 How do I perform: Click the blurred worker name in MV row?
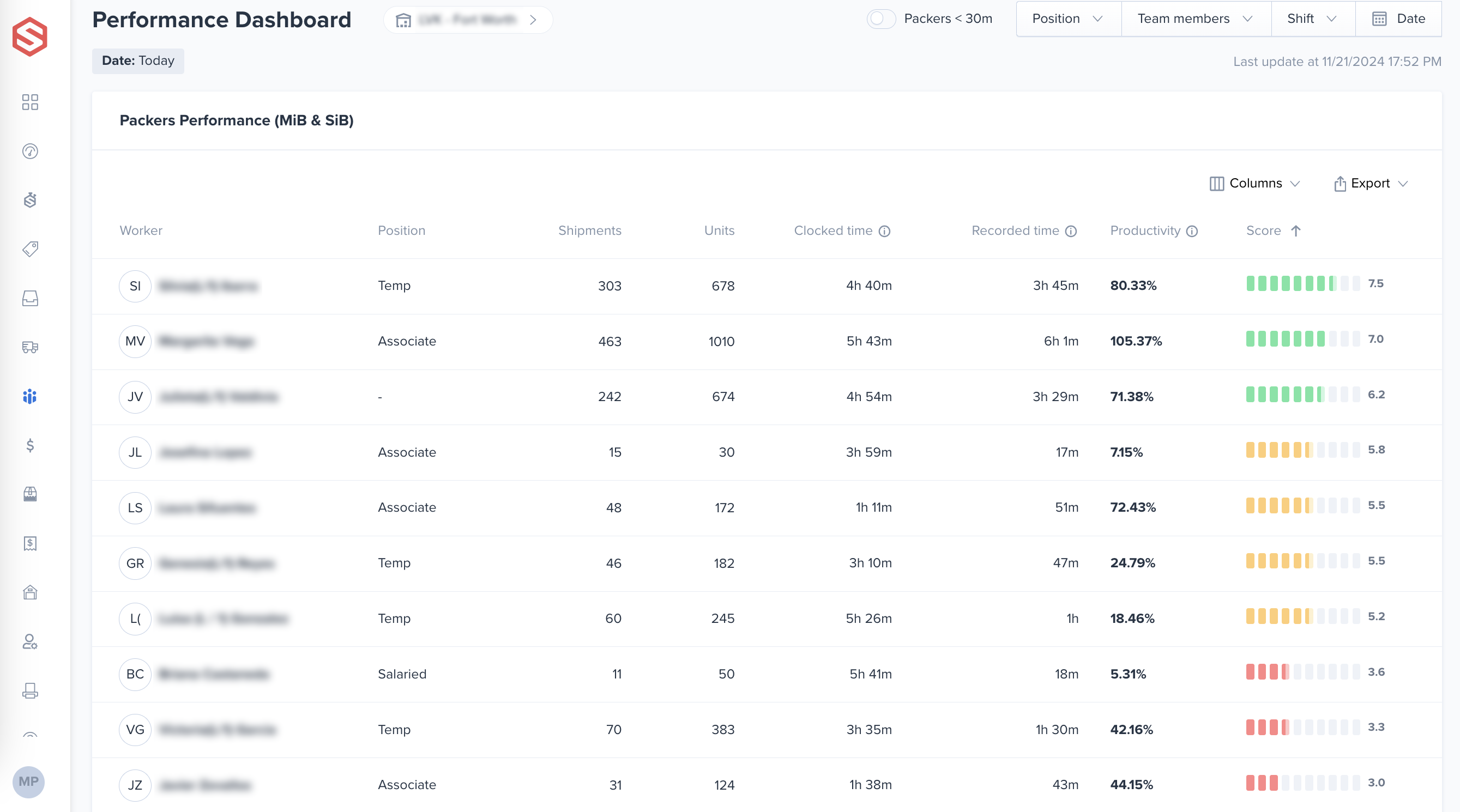206,341
